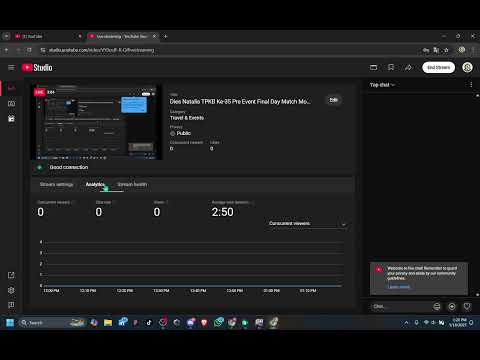The width and height of the screenshot is (480, 360).
Task: Open the settings gear in left sidebar
Action: 11,290
